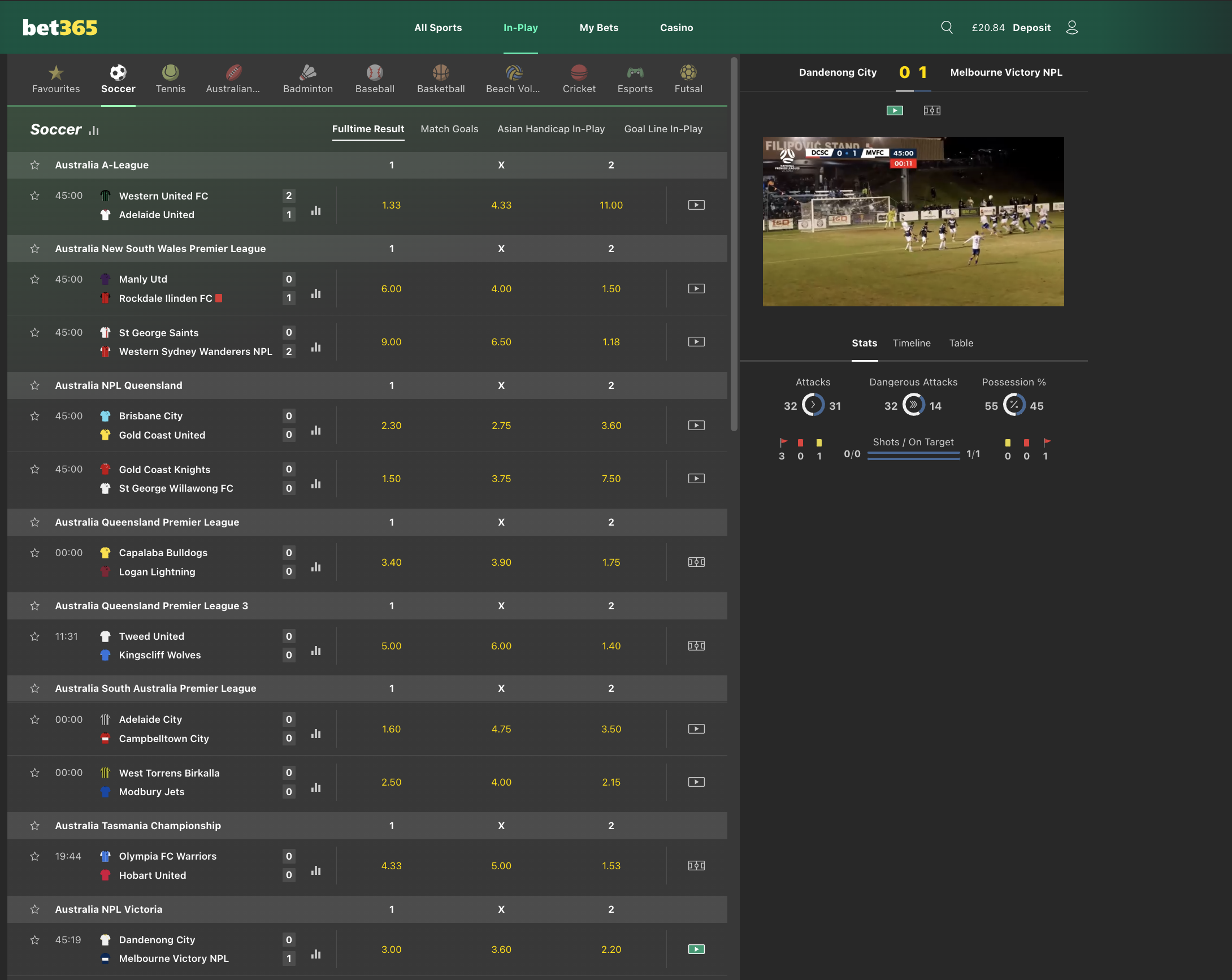The height and width of the screenshot is (980, 1232).
Task: Open the Beach Volleyball category
Action: pos(513,79)
